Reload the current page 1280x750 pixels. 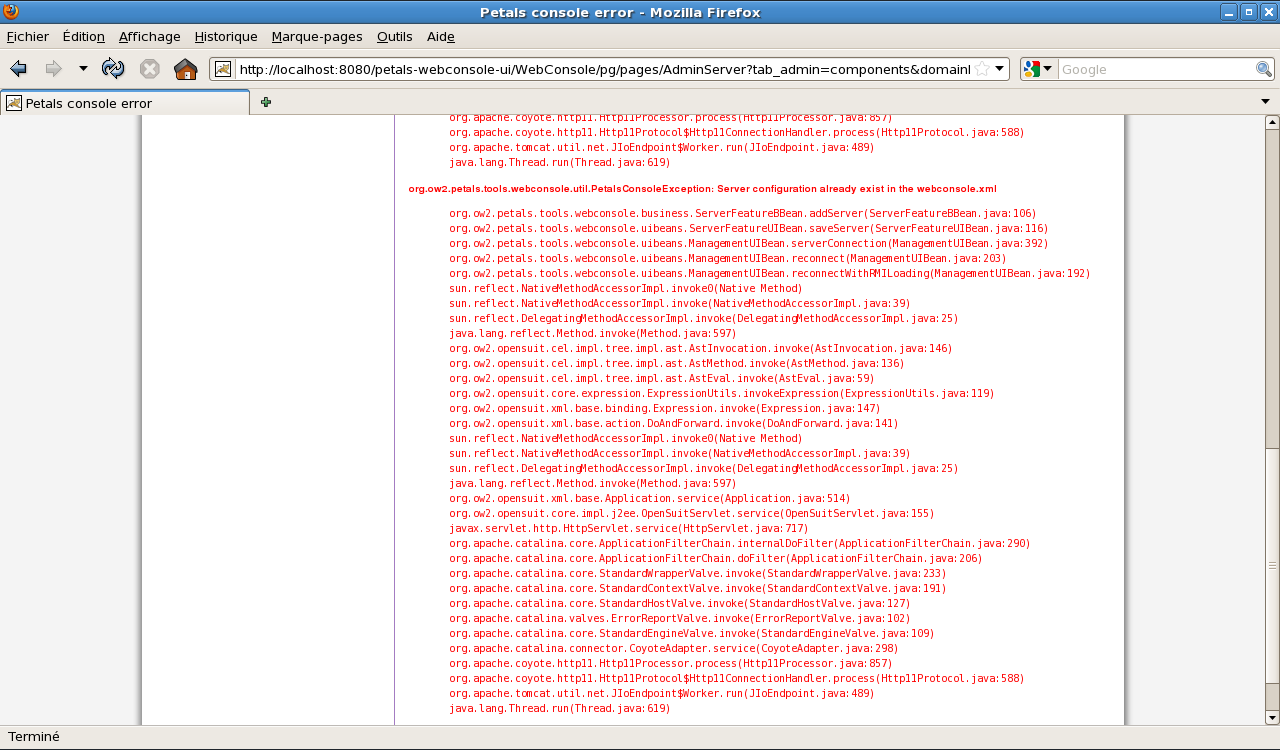pyautogui.click(x=113, y=69)
